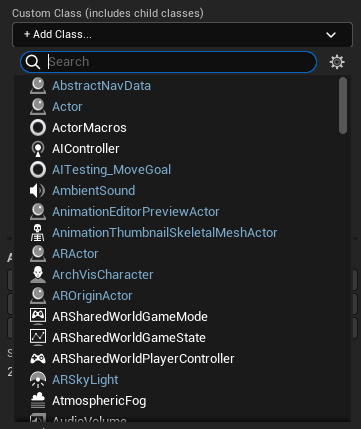Select ARActor from the list
Screen dimensions: 361x429
click(x=75, y=254)
